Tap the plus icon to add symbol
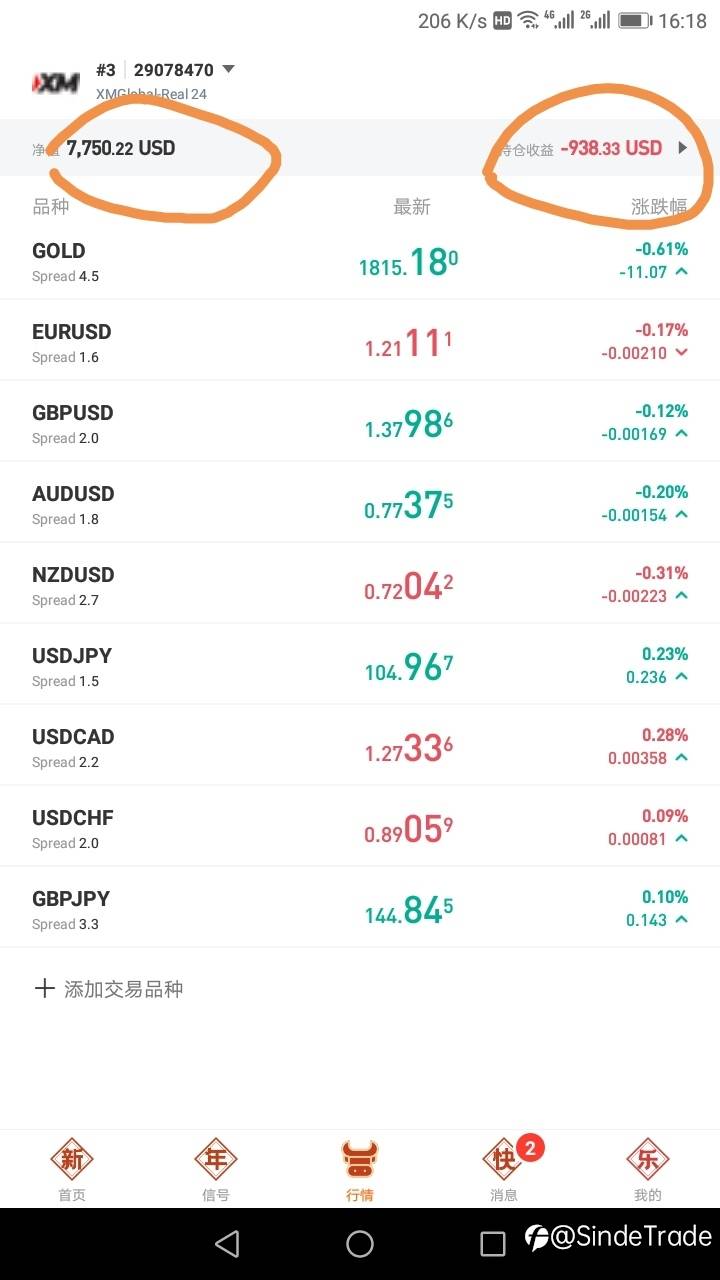The image size is (720, 1280). pos(44,989)
